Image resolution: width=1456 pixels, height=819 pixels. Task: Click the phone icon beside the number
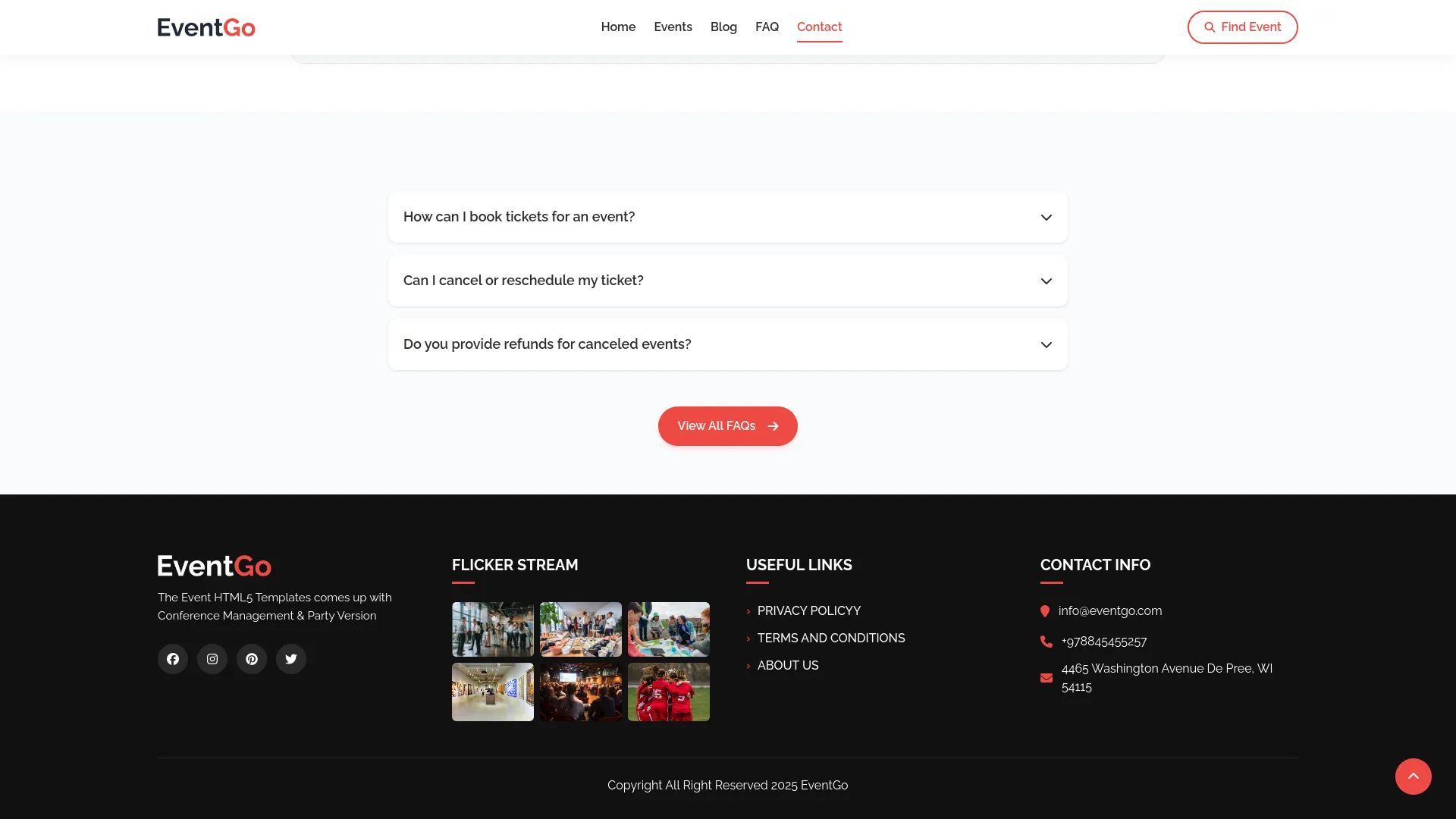click(1046, 642)
